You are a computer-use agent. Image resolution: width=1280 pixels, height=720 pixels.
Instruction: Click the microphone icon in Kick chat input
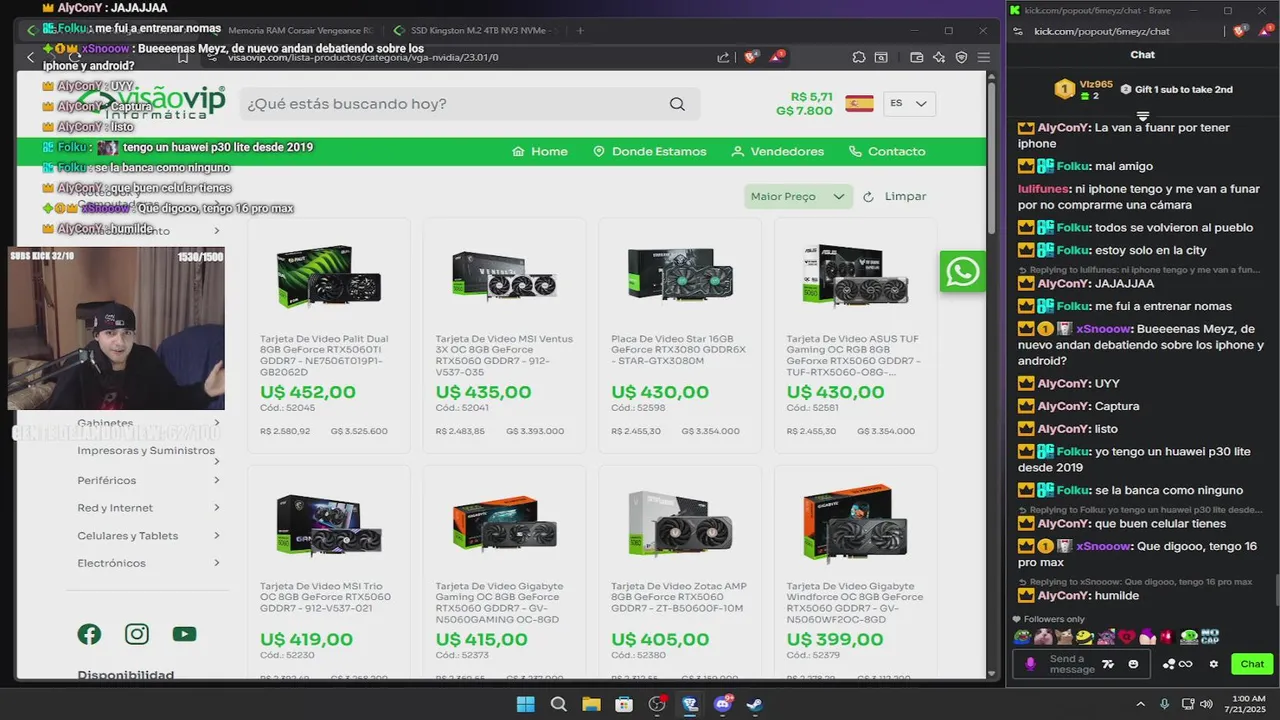coord(1031,664)
